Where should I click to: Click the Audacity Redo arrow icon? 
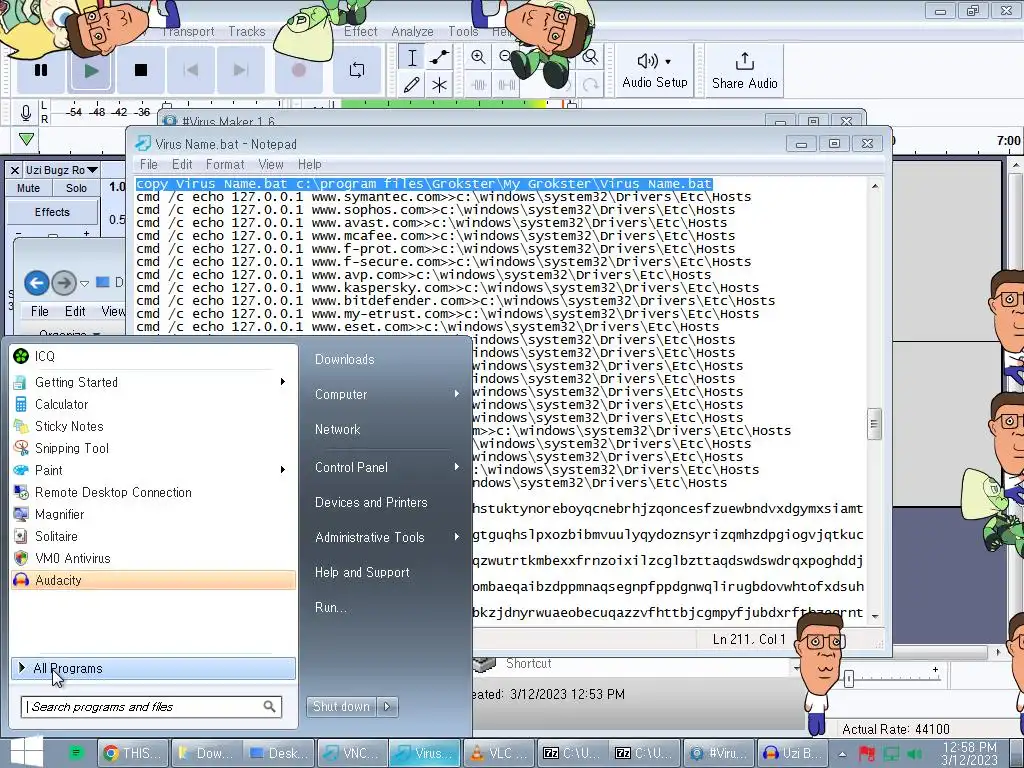(590, 85)
